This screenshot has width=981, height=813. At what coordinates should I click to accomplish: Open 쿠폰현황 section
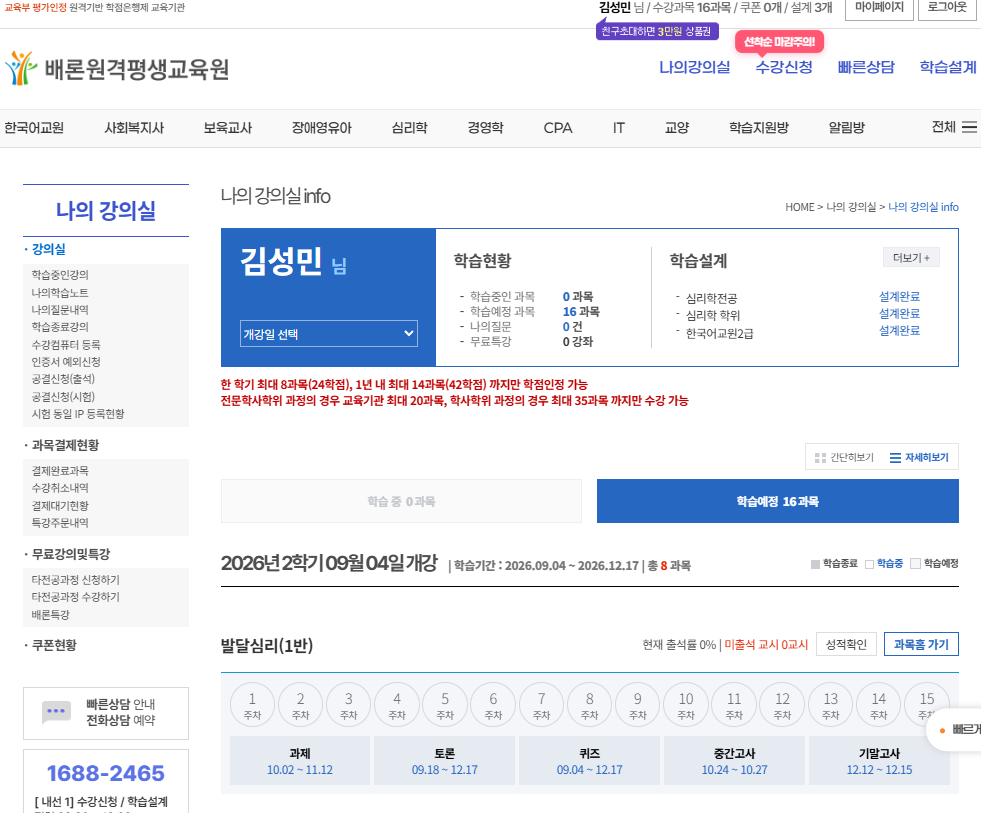point(54,645)
